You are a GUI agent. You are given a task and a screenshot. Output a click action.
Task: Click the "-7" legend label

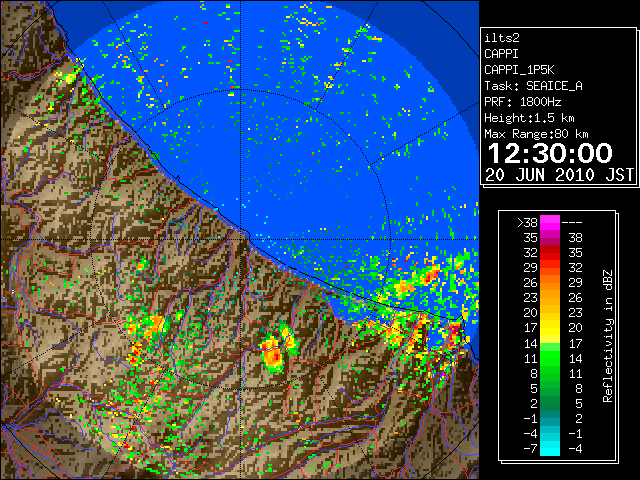coord(530,449)
